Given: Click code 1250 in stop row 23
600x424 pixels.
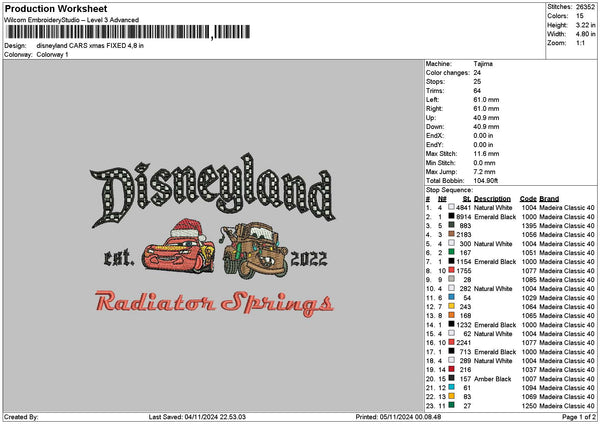Looking at the screenshot, I should pos(529,406).
